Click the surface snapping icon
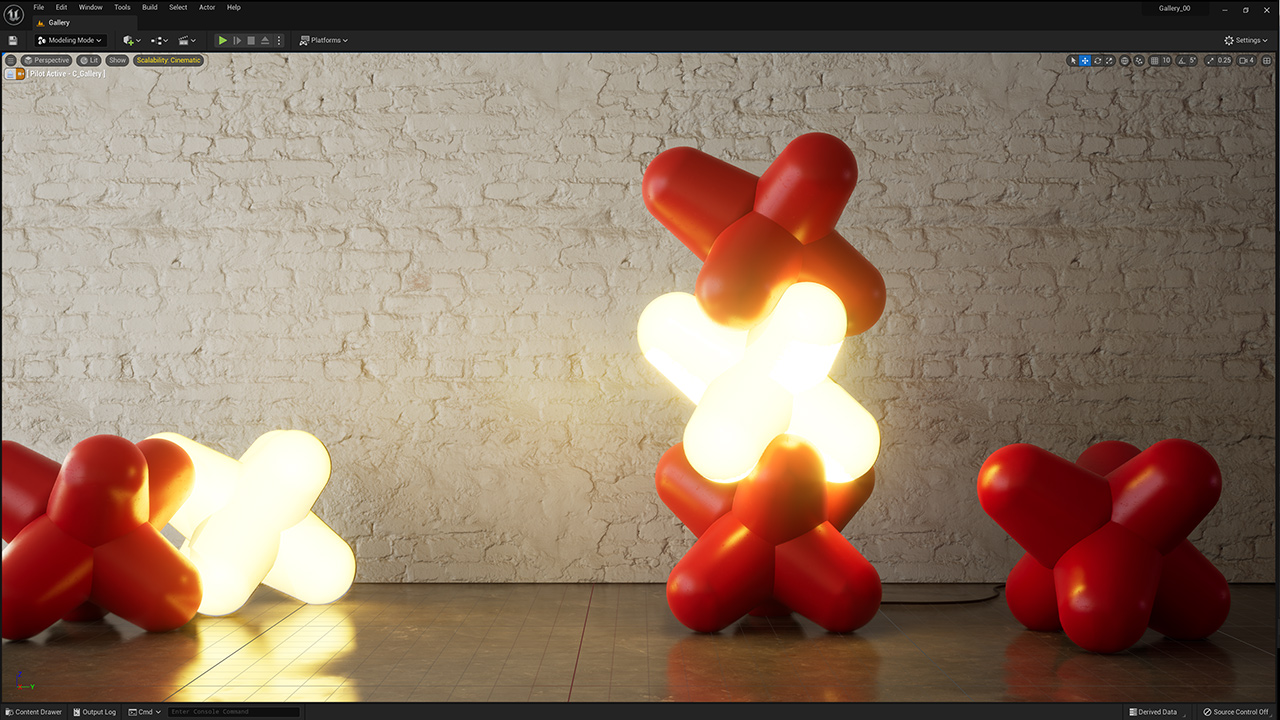Image resolution: width=1280 pixels, height=720 pixels. pos(1139,61)
